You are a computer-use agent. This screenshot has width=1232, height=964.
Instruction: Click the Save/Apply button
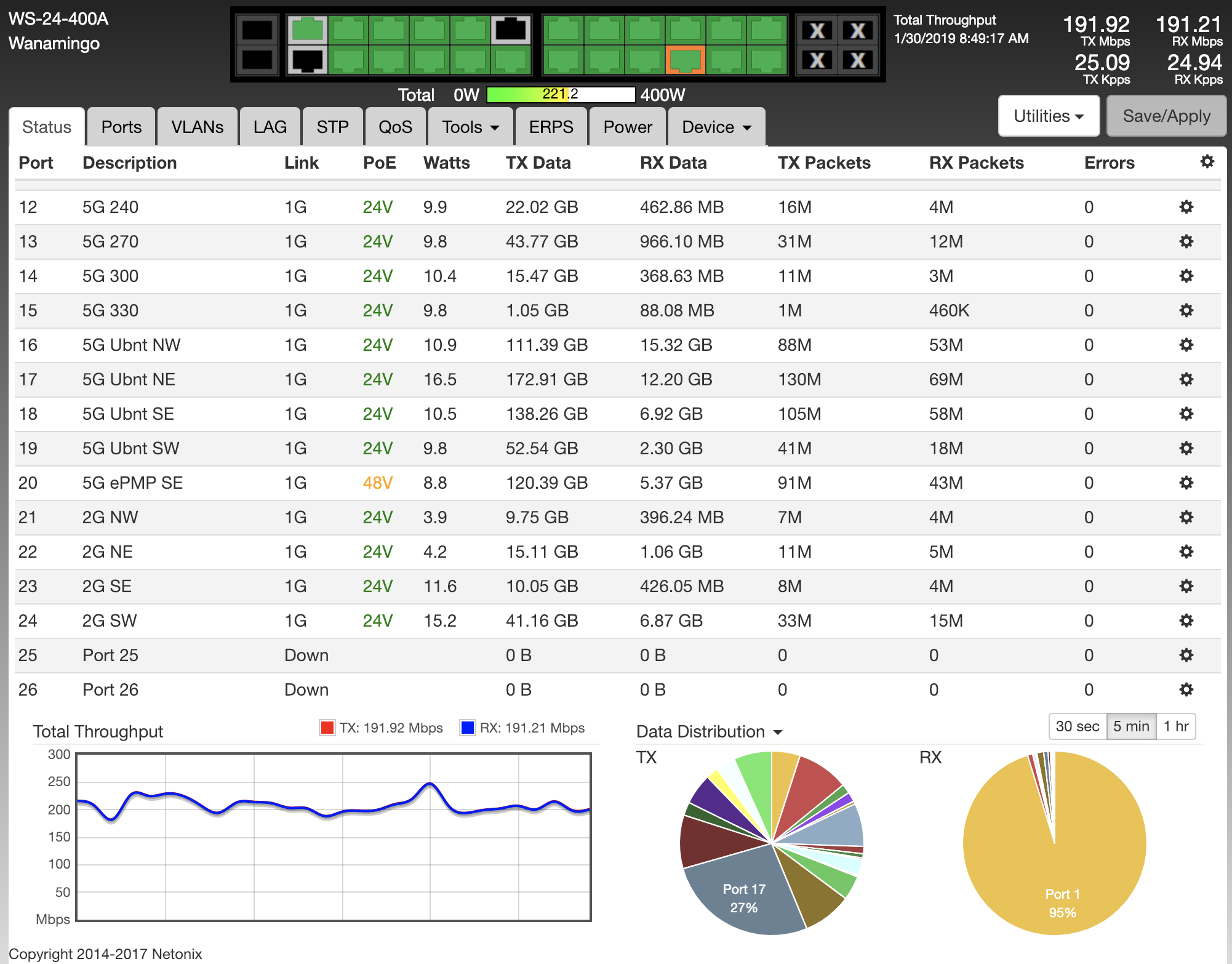tap(1166, 116)
